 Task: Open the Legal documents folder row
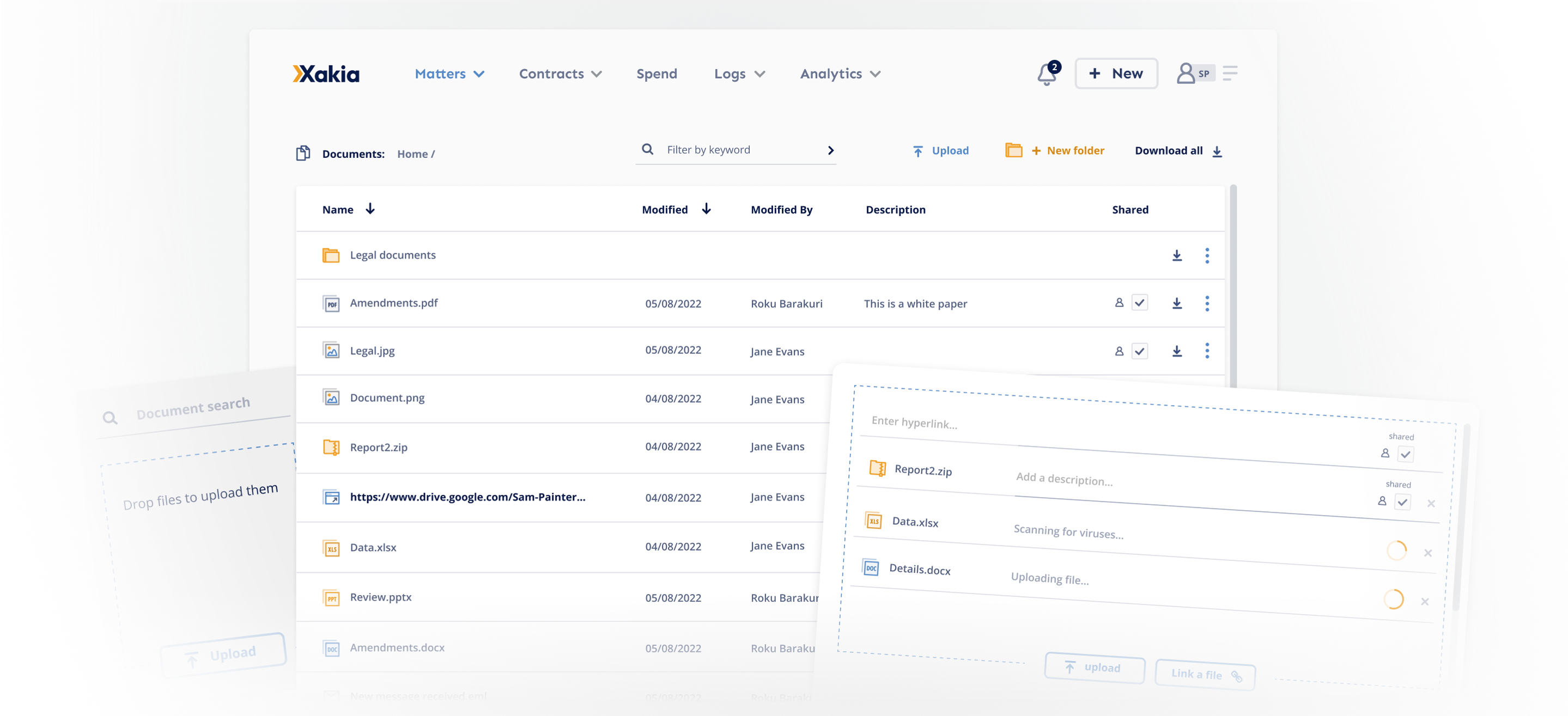click(759, 255)
